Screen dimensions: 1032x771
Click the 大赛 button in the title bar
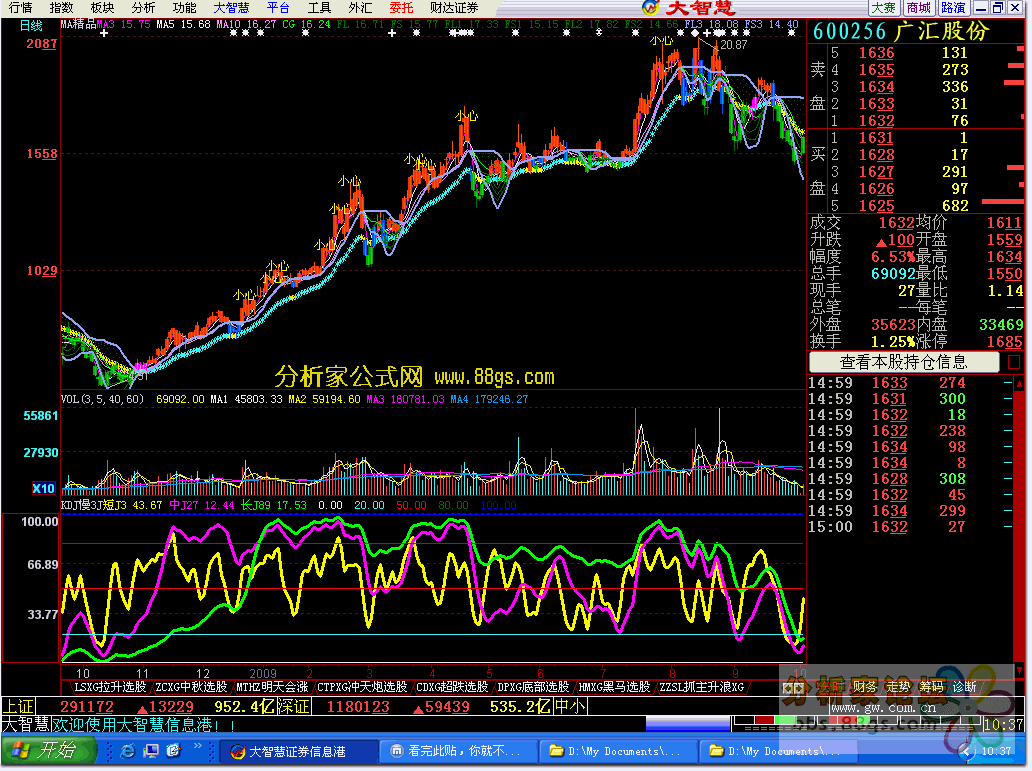(x=884, y=8)
